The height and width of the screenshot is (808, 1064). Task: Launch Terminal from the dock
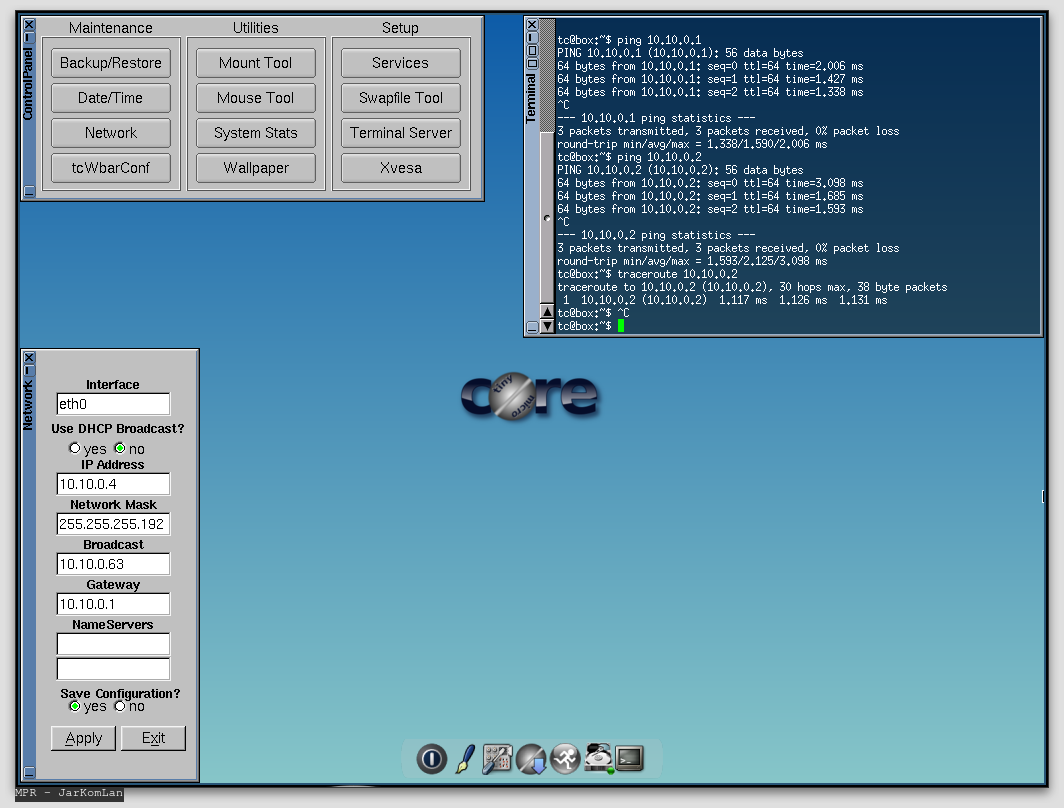tap(629, 759)
